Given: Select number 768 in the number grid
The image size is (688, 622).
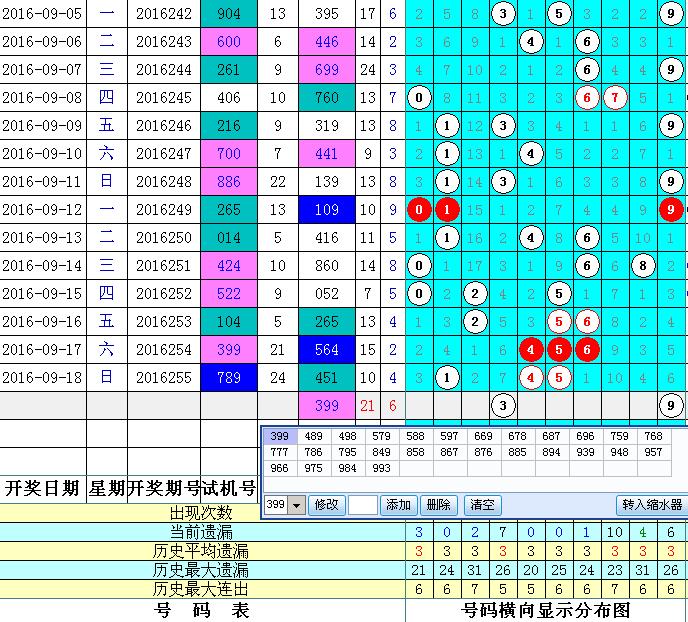Looking at the screenshot, I should pyautogui.click(x=653, y=436).
